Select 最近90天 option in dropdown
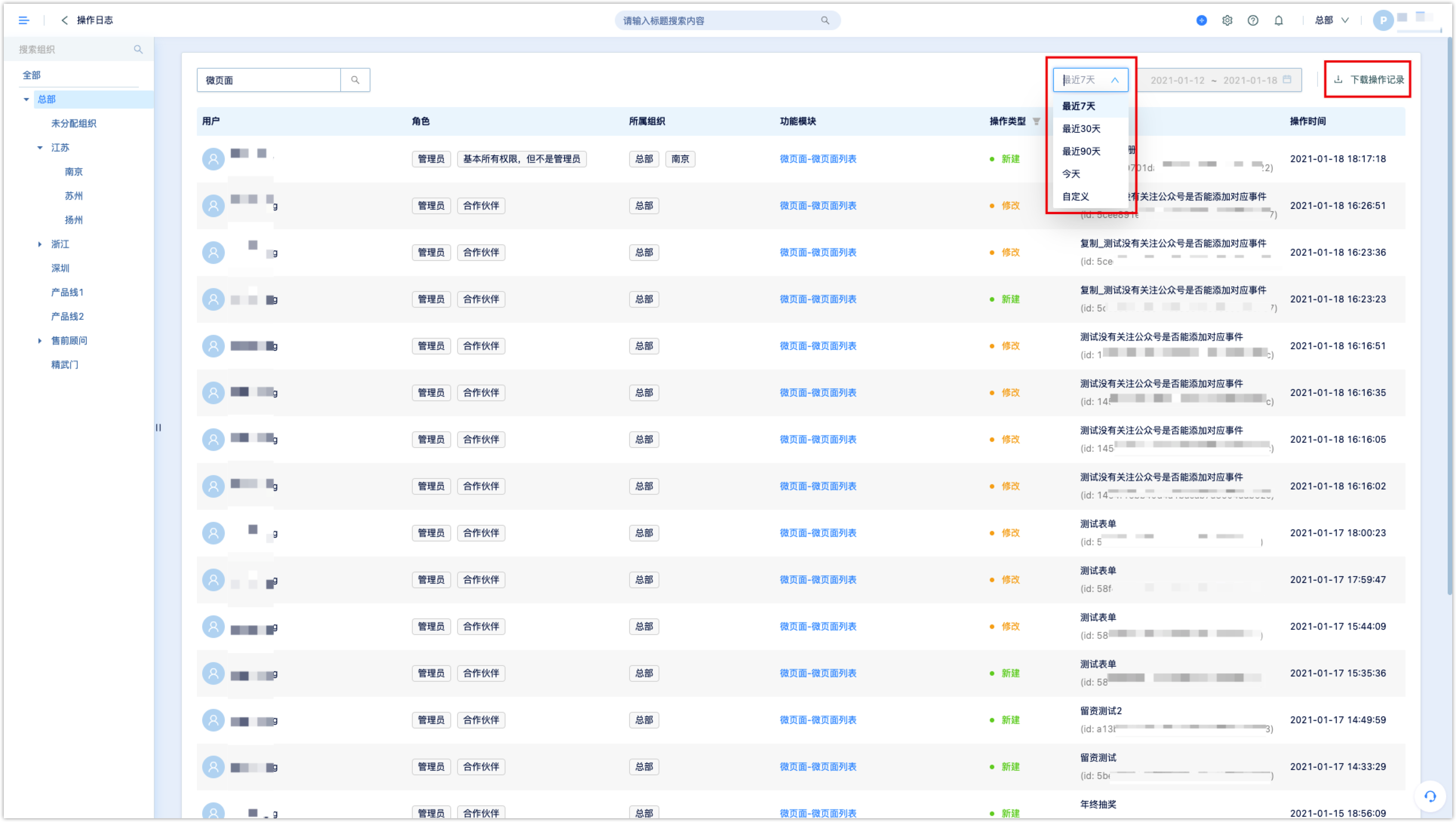 point(1090,152)
